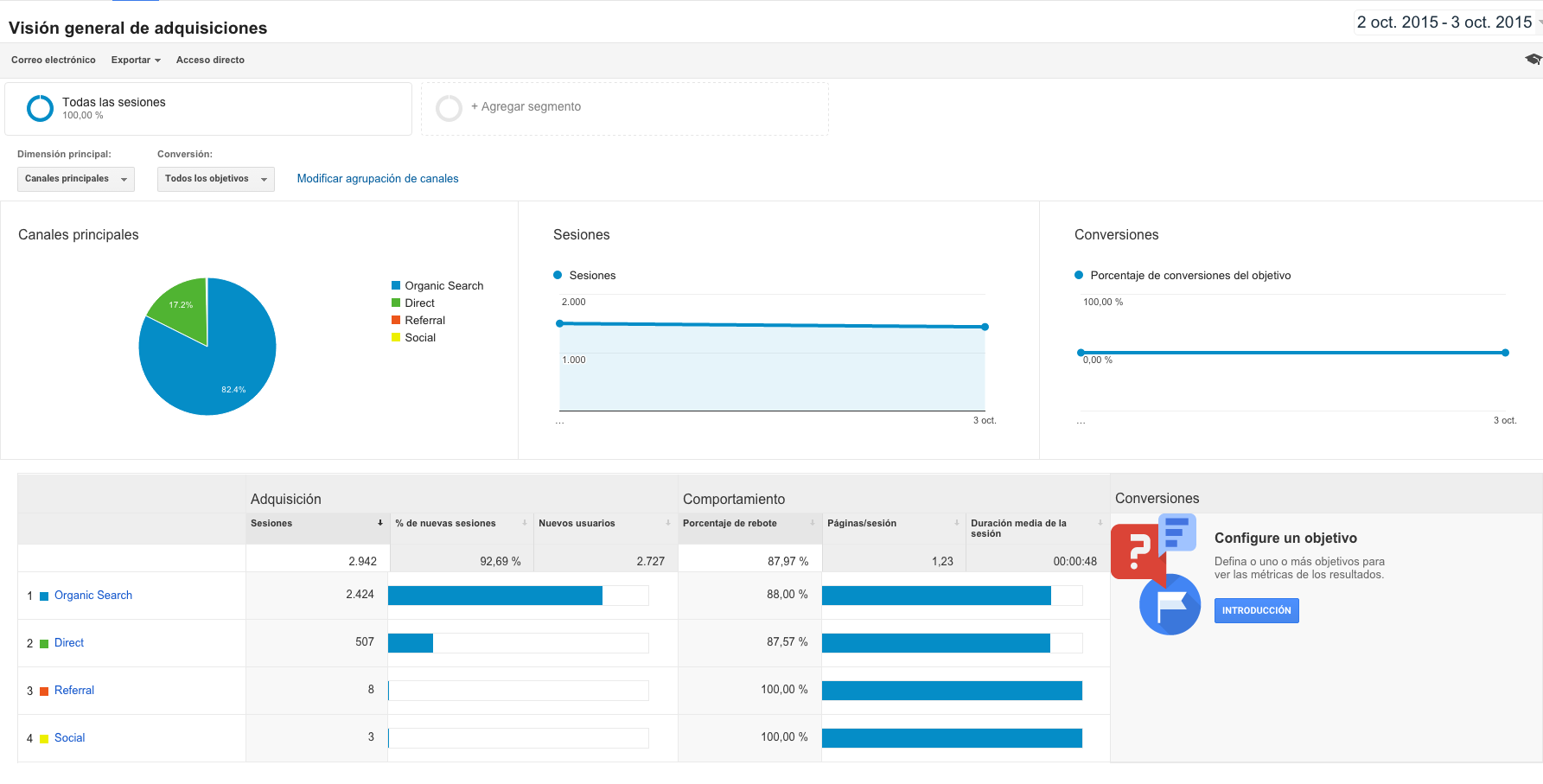The width and height of the screenshot is (1543, 784).
Task: Click Acceso directo in the toolbar
Action: click(x=210, y=60)
